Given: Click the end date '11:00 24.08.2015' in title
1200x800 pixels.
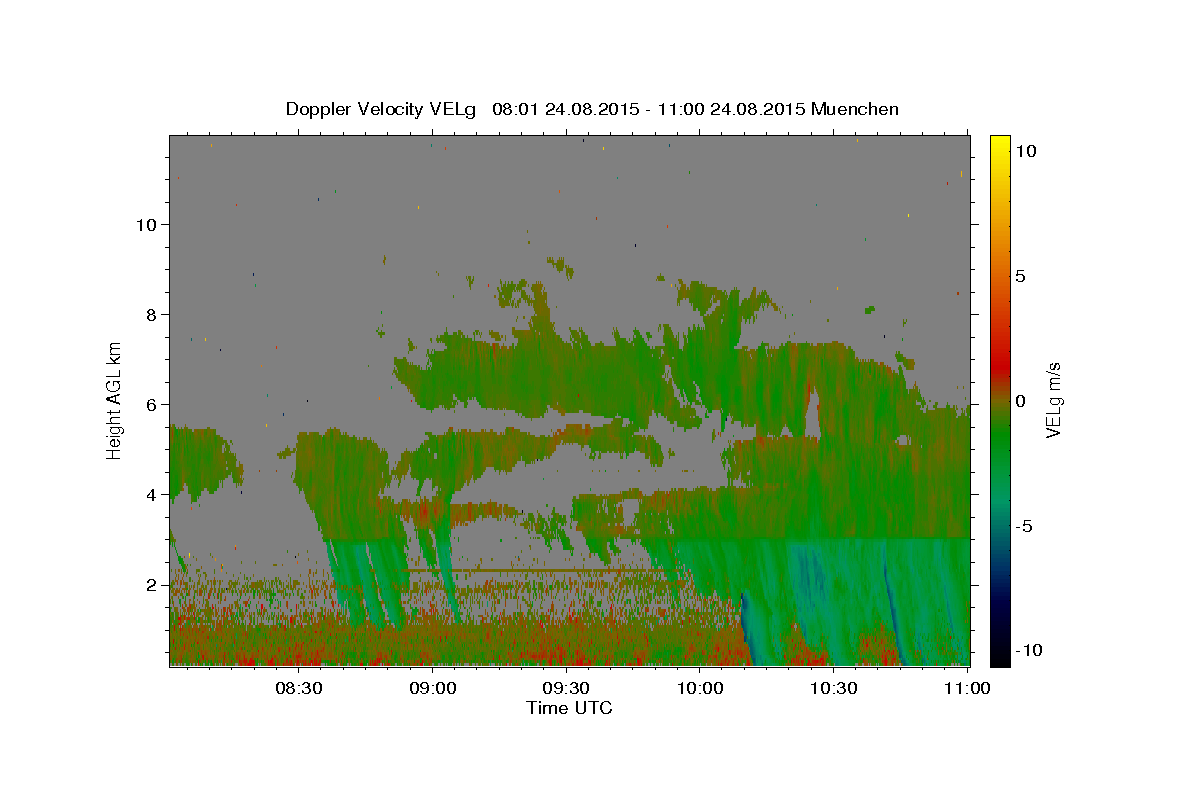Looking at the screenshot, I should click(732, 109).
